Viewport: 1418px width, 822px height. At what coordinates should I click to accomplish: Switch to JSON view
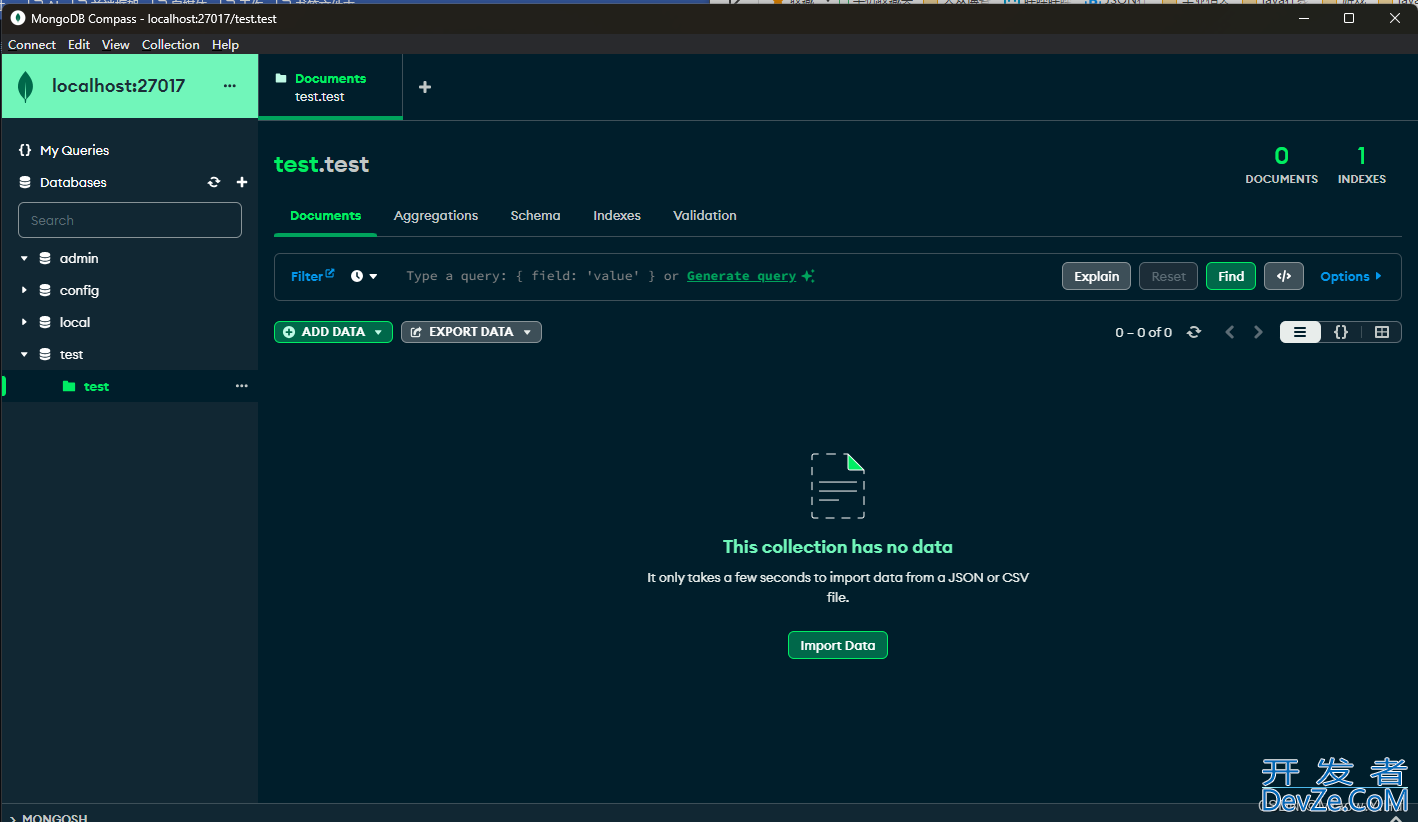tap(1341, 332)
